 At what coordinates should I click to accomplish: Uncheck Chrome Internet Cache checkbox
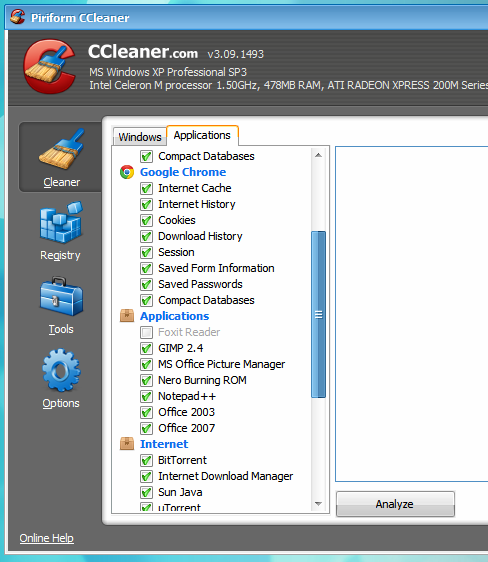pos(146,188)
